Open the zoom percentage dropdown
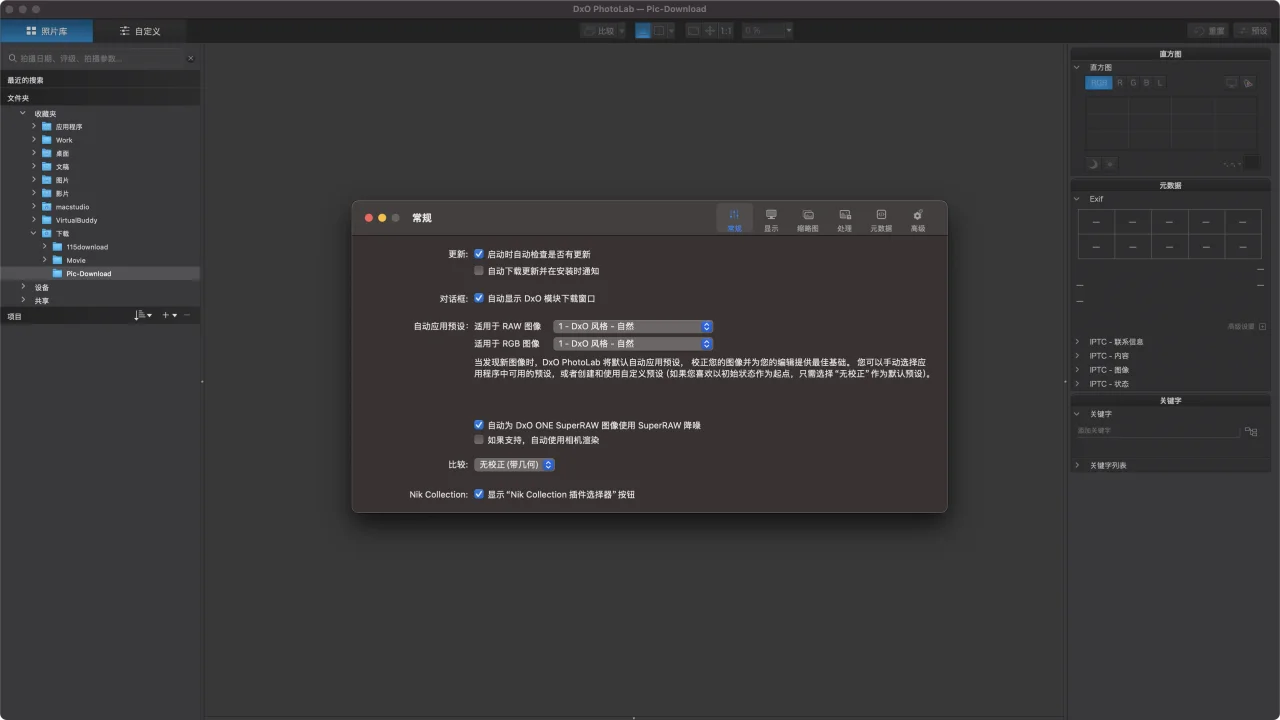 [x=767, y=31]
